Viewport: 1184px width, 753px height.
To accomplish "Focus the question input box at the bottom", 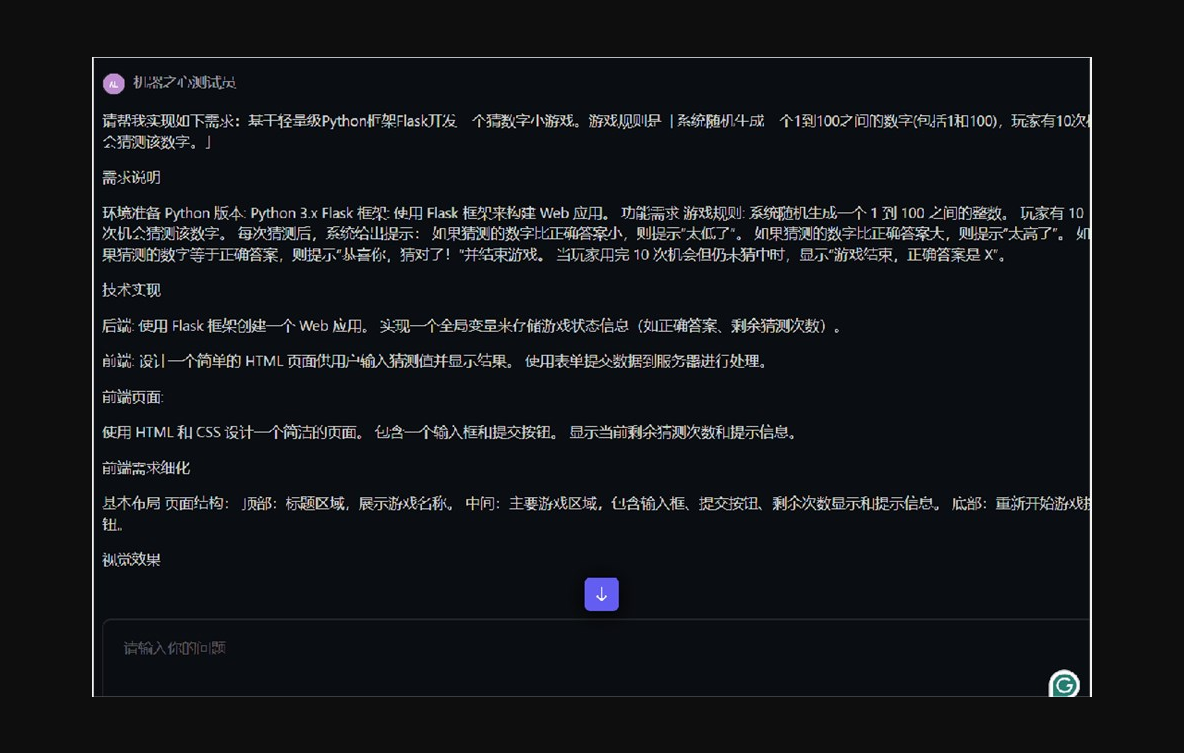I will pyautogui.click(x=400, y=648).
